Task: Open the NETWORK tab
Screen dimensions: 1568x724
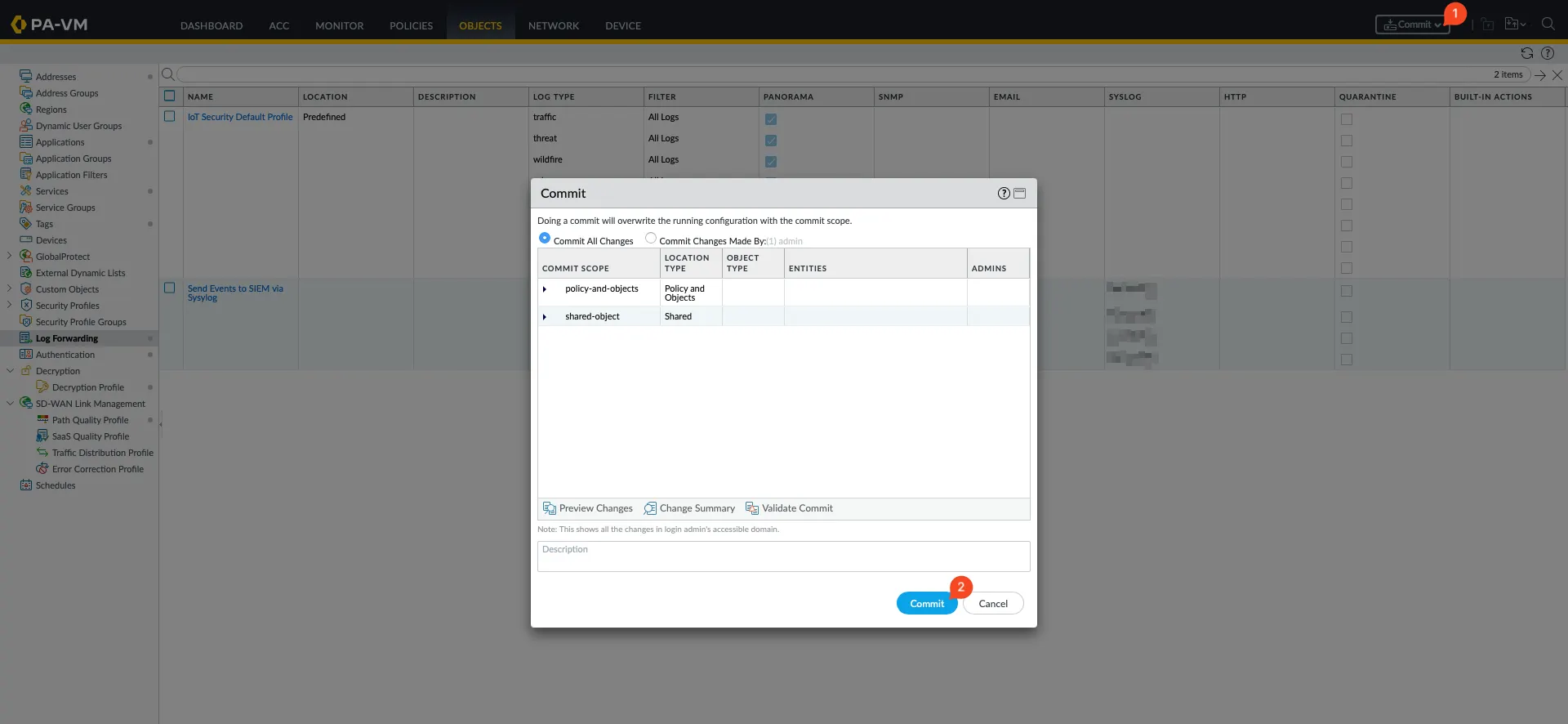Action: coord(553,25)
